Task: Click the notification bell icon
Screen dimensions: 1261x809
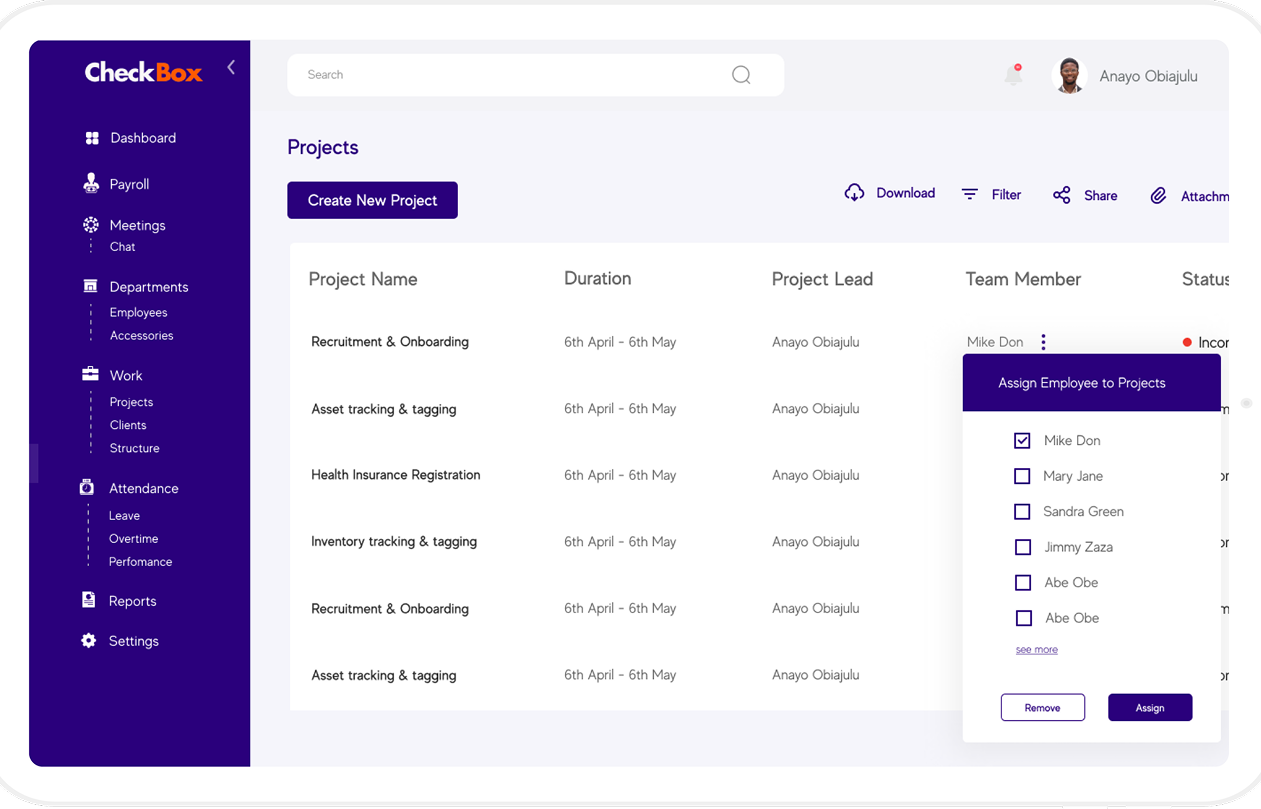Action: click(x=1013, y=75)
